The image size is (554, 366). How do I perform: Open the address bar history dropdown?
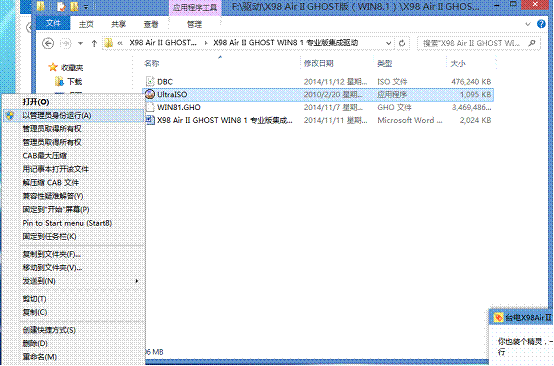(x=388, y=43)
